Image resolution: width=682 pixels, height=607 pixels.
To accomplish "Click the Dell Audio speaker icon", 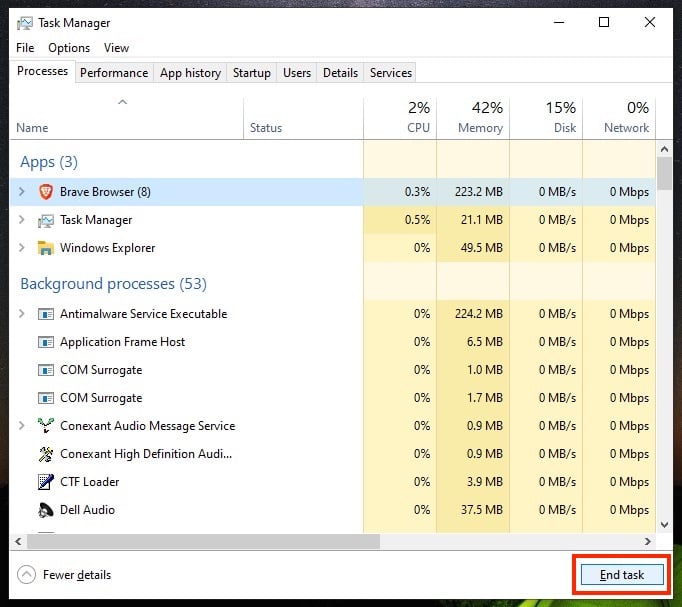I will point(46,510).
